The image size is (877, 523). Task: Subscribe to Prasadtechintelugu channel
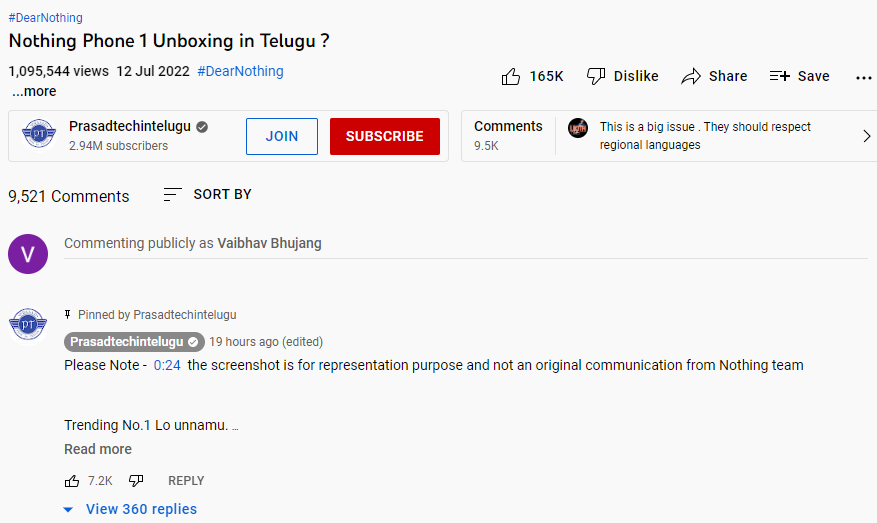click(385, 136)
